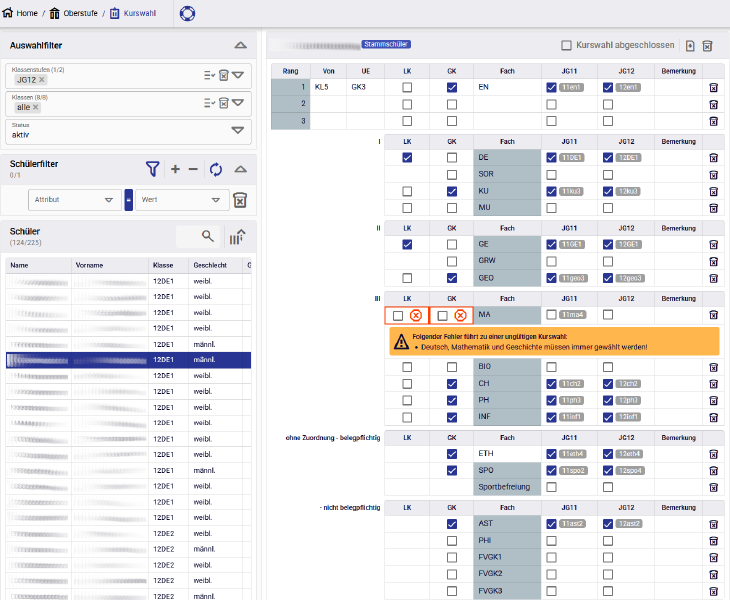Click the Schülerfilter funnel icon
This screenshot has height=600, width=730.
coord(152,169)
